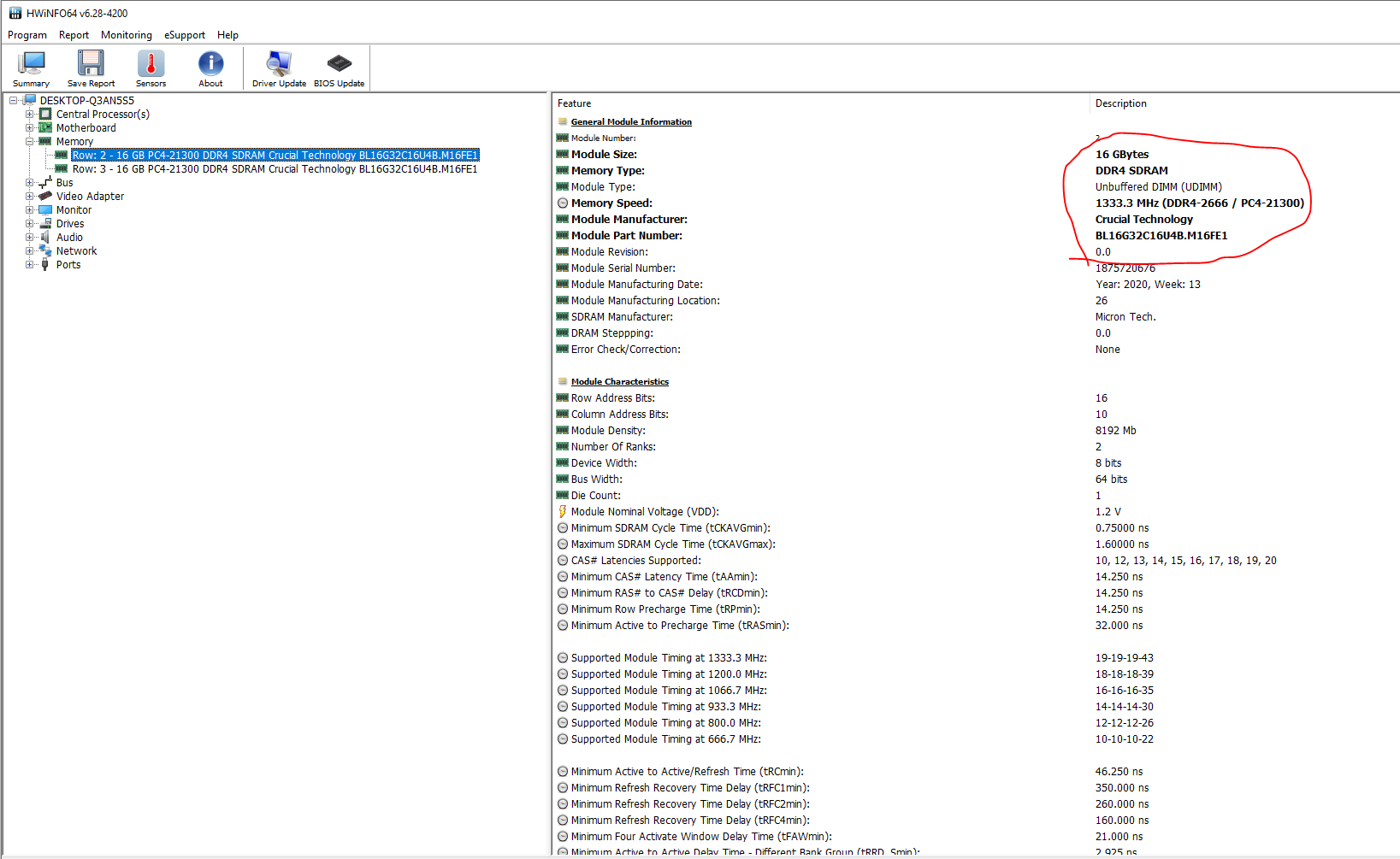
Task: Click the 46.250 ns tRCmin value
Action: coord(1119,771)
